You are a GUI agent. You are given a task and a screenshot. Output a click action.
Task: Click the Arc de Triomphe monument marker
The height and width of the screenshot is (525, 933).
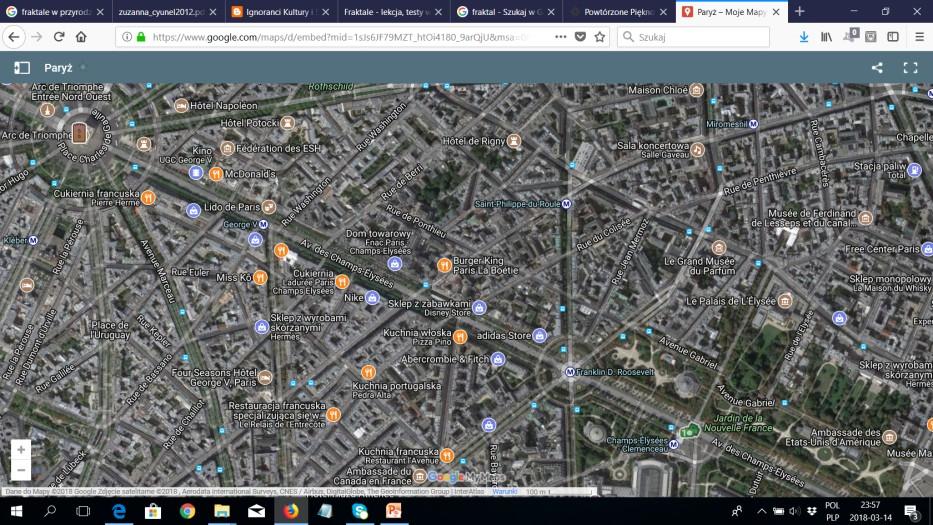click(x=79, y=133)
